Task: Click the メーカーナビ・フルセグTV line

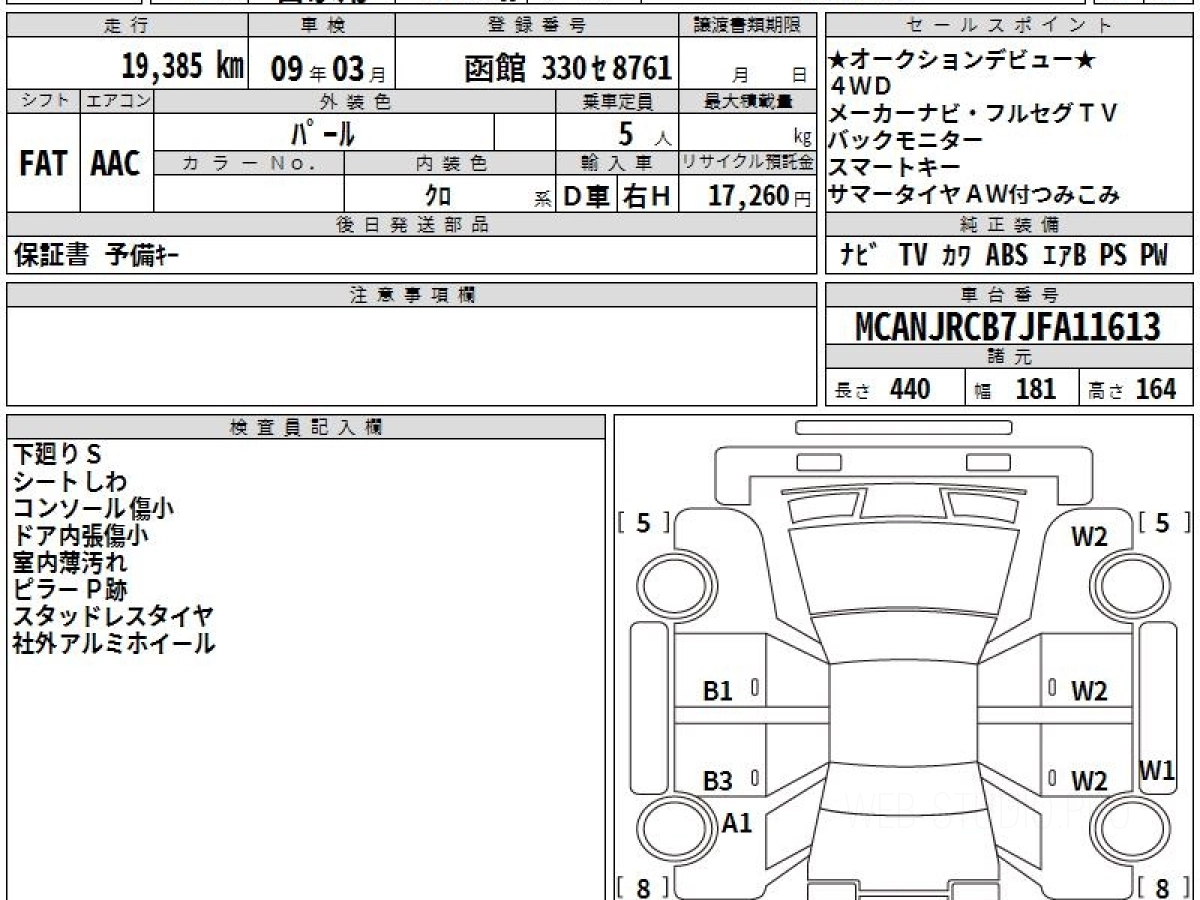Action: click(x=973, y=113)
